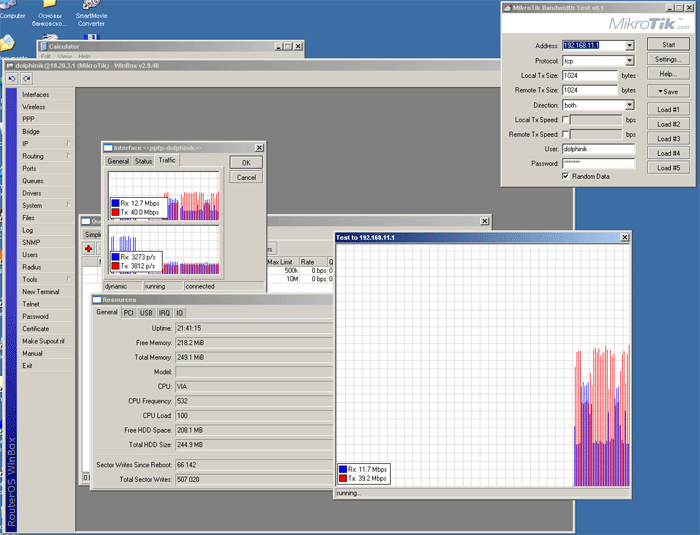Switch to the IO tab in Resources
Viewport: 700px width, 535px height.
pos(179,313)
